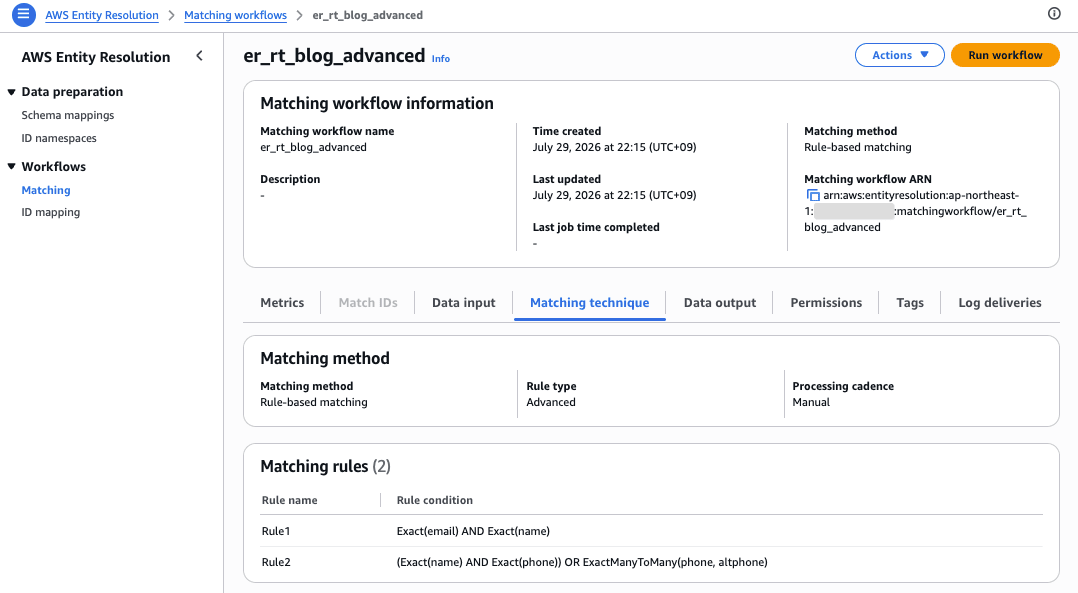This screenshot has height=593, width=1078.
Task: Click Rule1 in the matching rules table
Action: coord(276,531)
